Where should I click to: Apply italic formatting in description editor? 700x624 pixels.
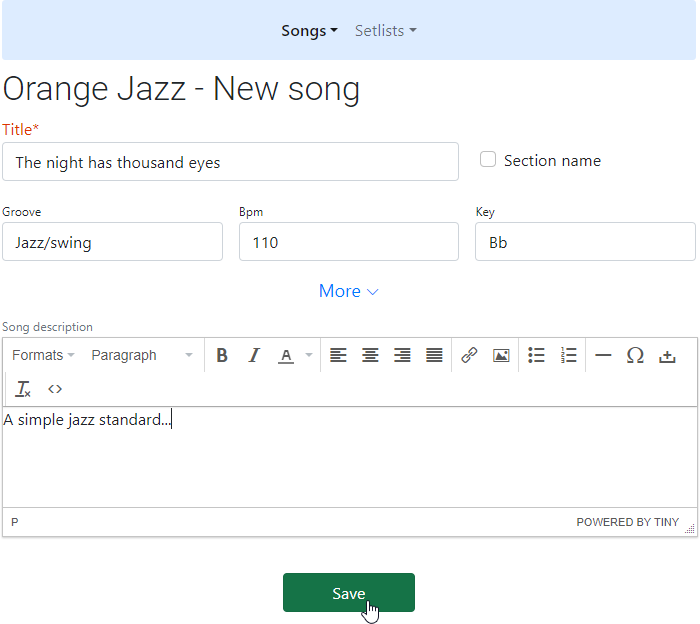click(x=254, y=355)
